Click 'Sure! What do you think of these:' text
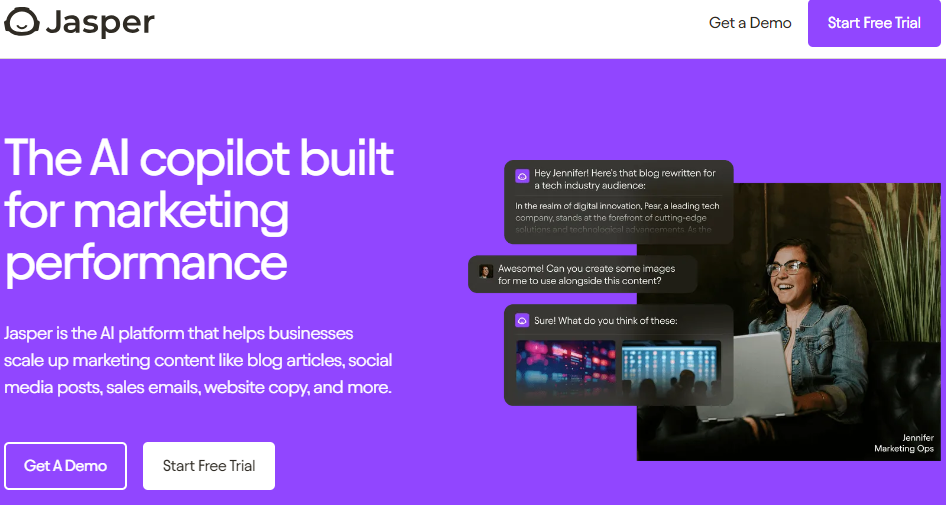The width and height of the screenshot is (946, 505). point(605,320)
